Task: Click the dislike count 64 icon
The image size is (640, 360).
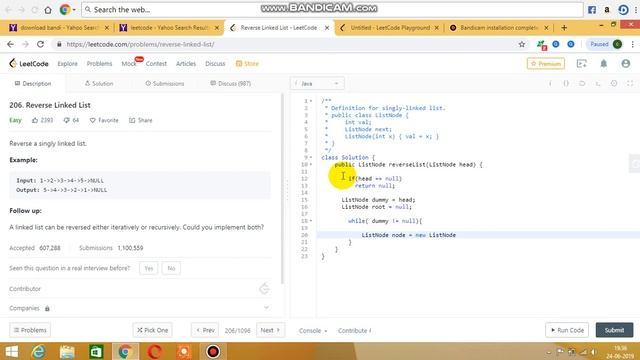Action: click(67, 120)
